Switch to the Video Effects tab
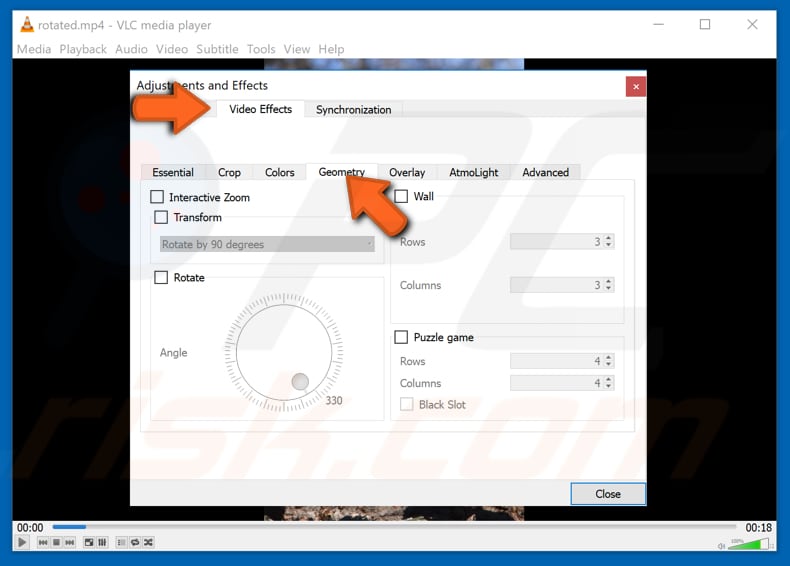 (x=260, y=109)
